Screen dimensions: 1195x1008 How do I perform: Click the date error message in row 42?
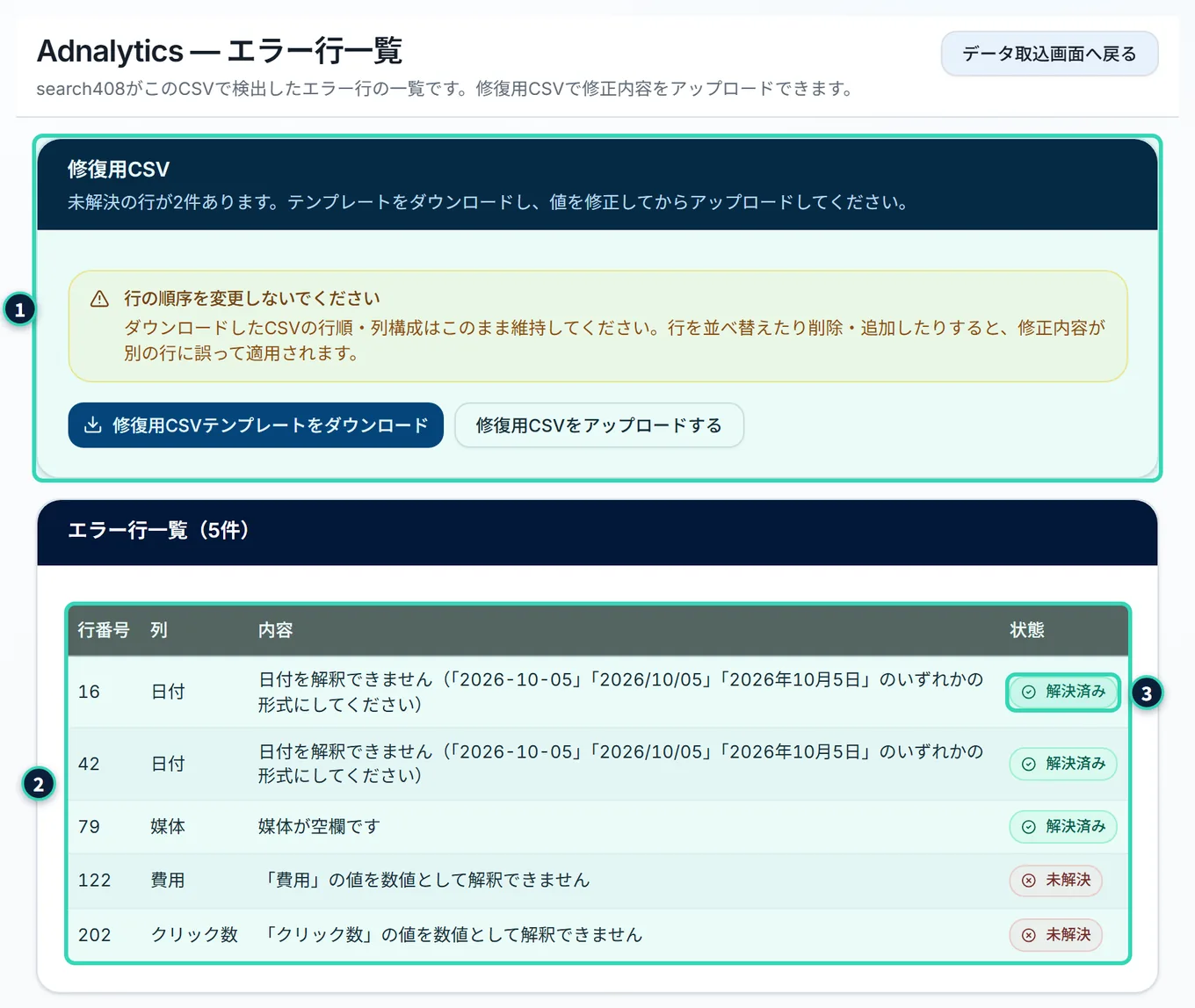click(621, 764)
